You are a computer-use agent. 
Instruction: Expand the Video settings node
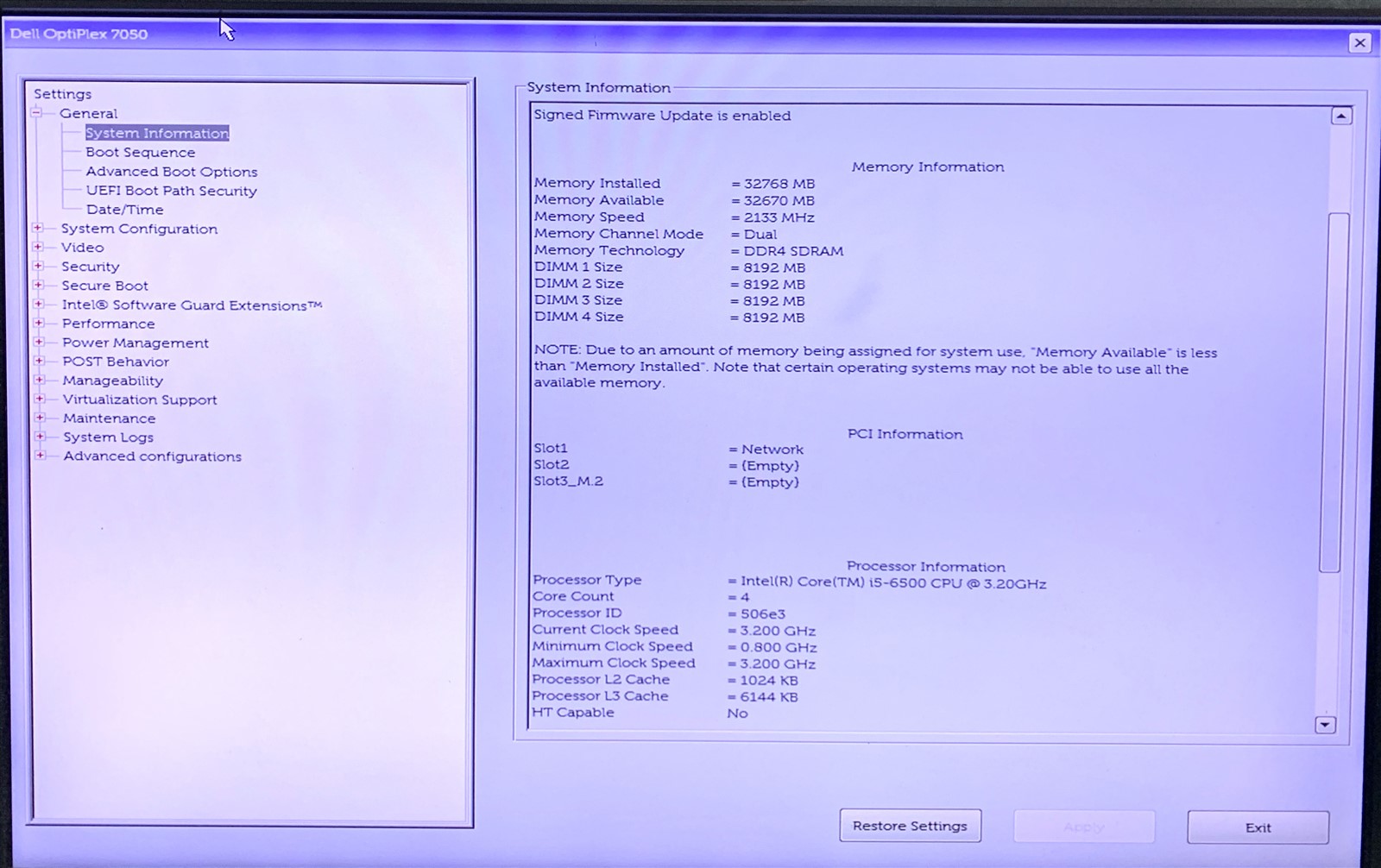(x=38, y=248)
